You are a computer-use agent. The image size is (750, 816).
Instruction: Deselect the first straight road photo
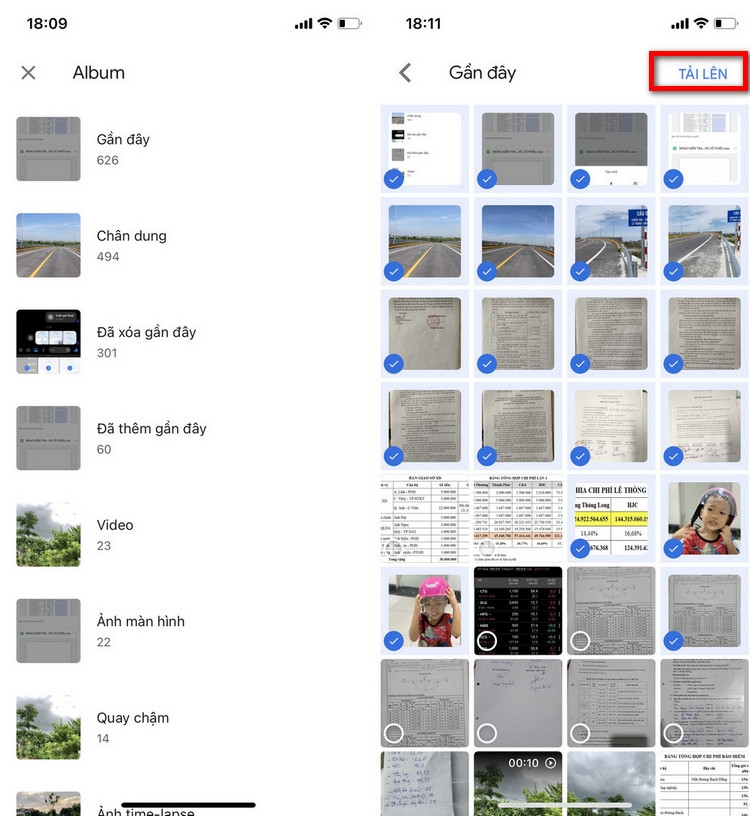tap(425, 241)
